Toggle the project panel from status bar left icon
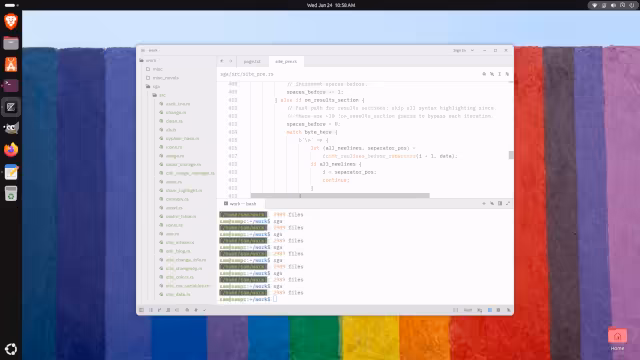 (x=142, y=310)
